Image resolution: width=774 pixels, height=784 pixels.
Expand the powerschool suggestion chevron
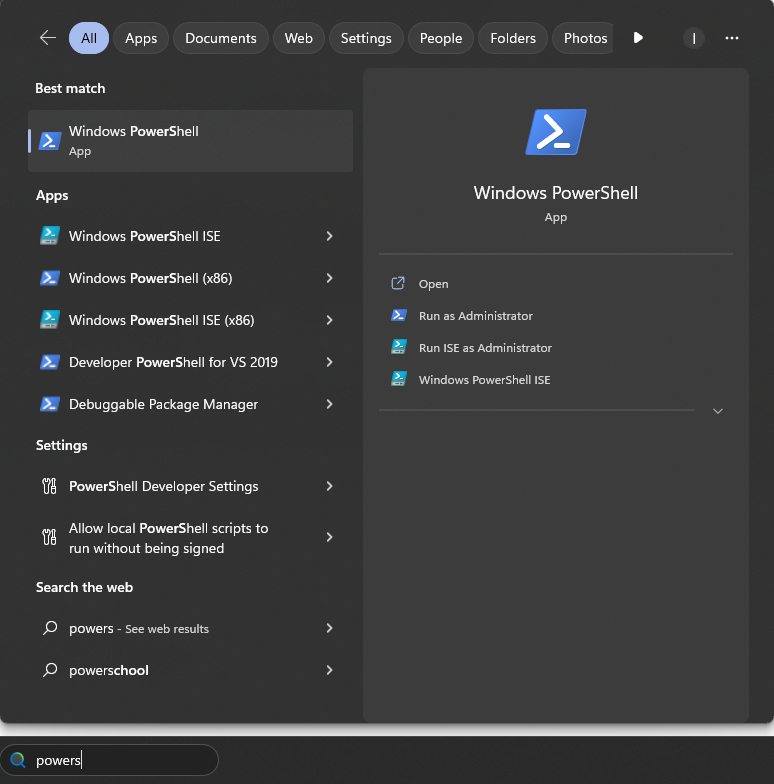point(329,670)
